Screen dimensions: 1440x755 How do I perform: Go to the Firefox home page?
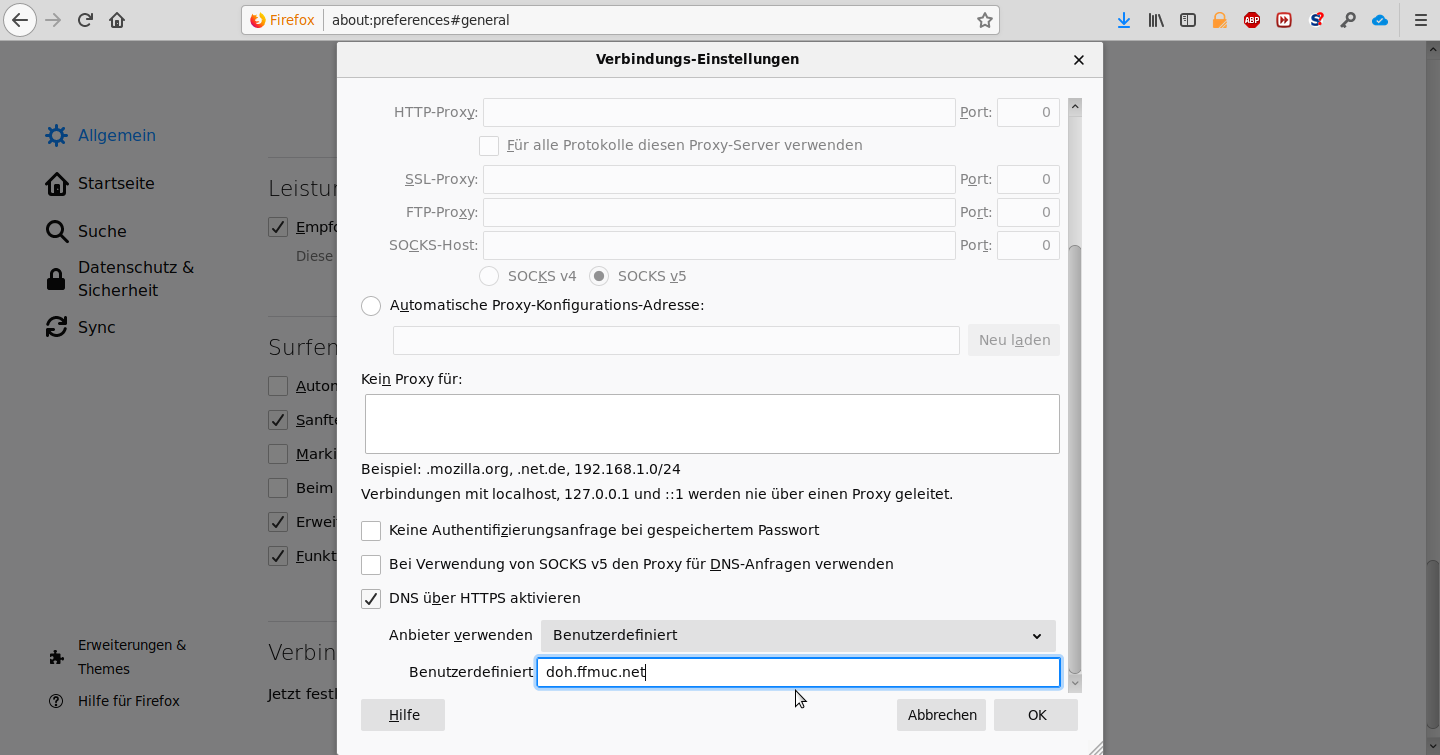click(117, 20)
